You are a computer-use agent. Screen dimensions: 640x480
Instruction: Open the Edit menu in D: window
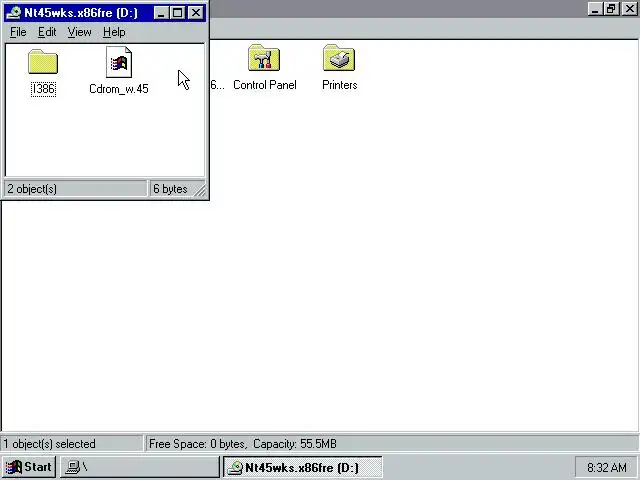[x=47, y=32]
